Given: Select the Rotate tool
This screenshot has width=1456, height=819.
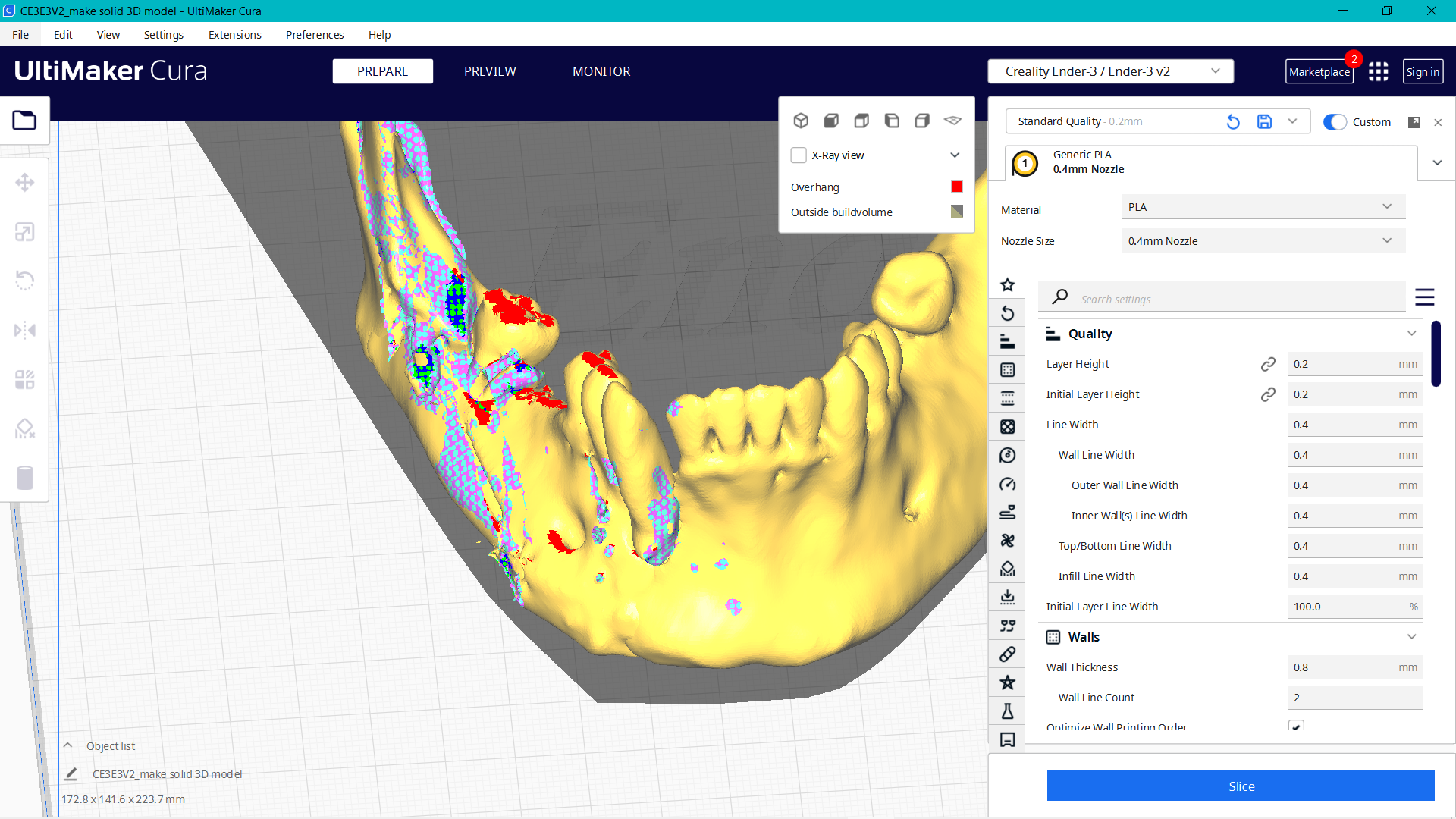Looking at the screenshot, I should coord(25,280).
